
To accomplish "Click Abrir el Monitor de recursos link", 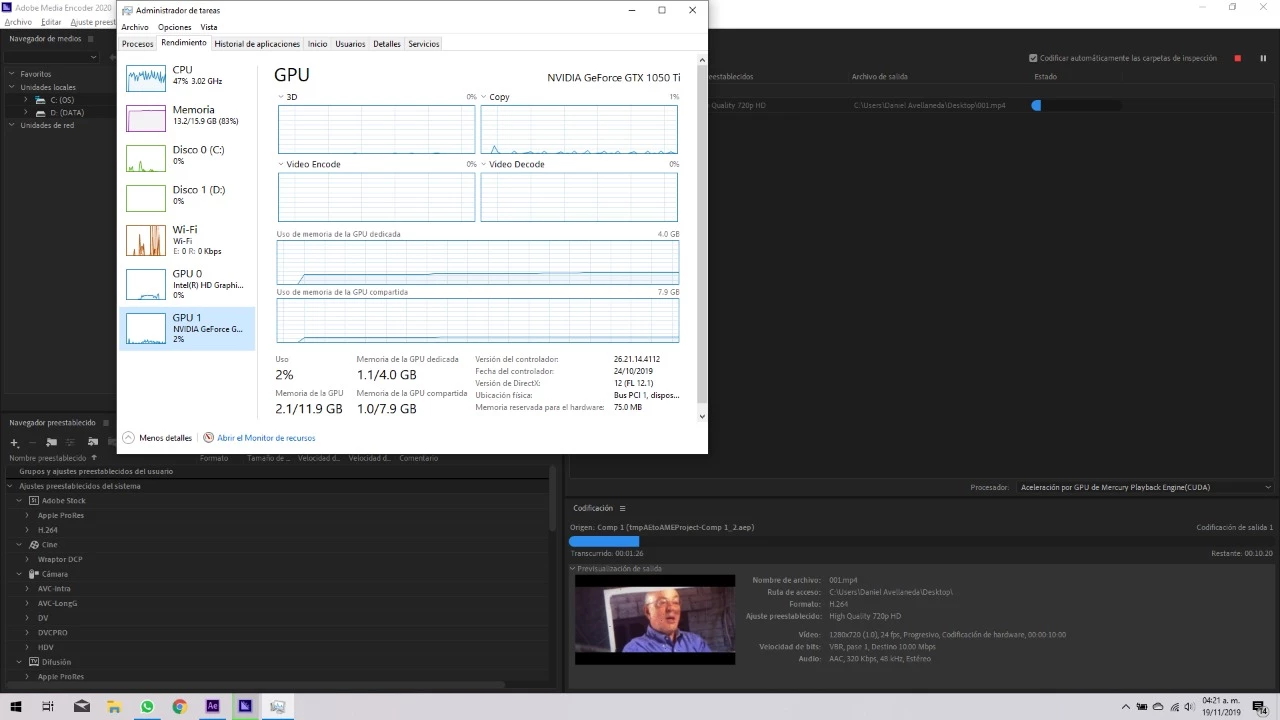I will tap(266, 438).
